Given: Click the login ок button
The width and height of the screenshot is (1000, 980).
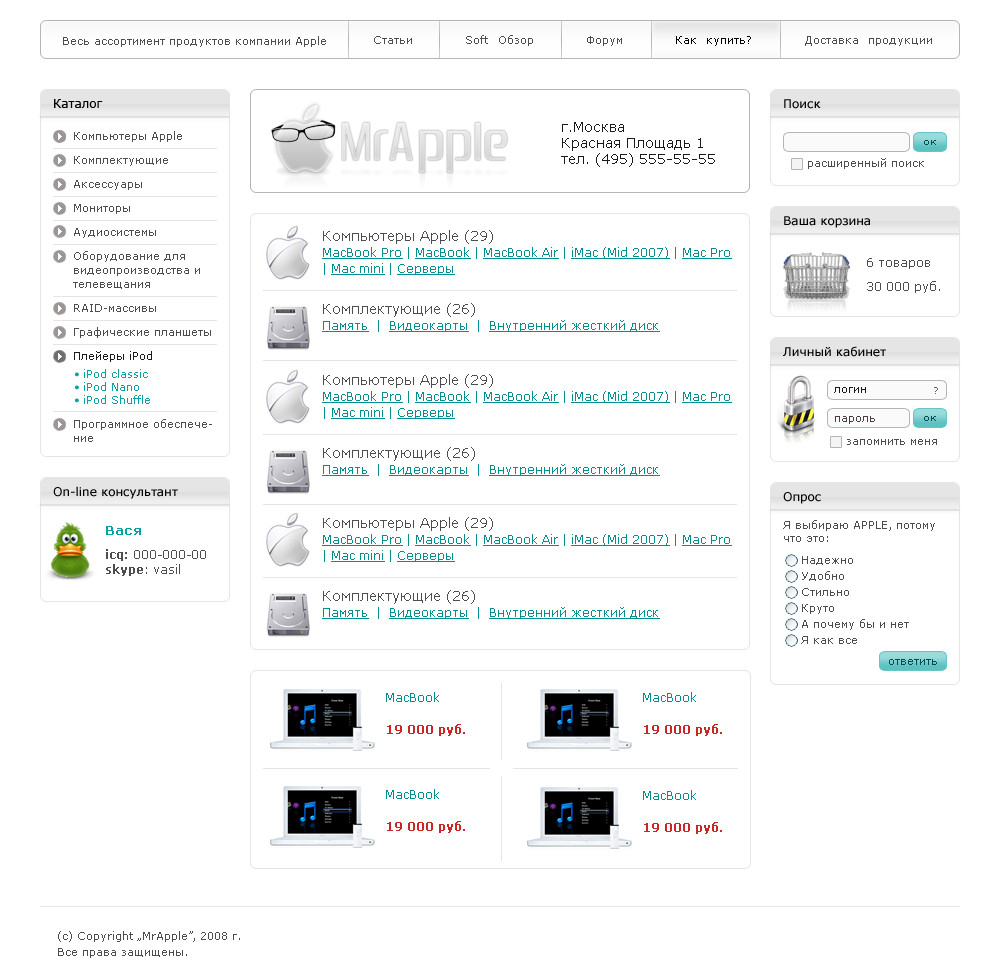Looking at the screenshot, I should [x=929, y=418].
